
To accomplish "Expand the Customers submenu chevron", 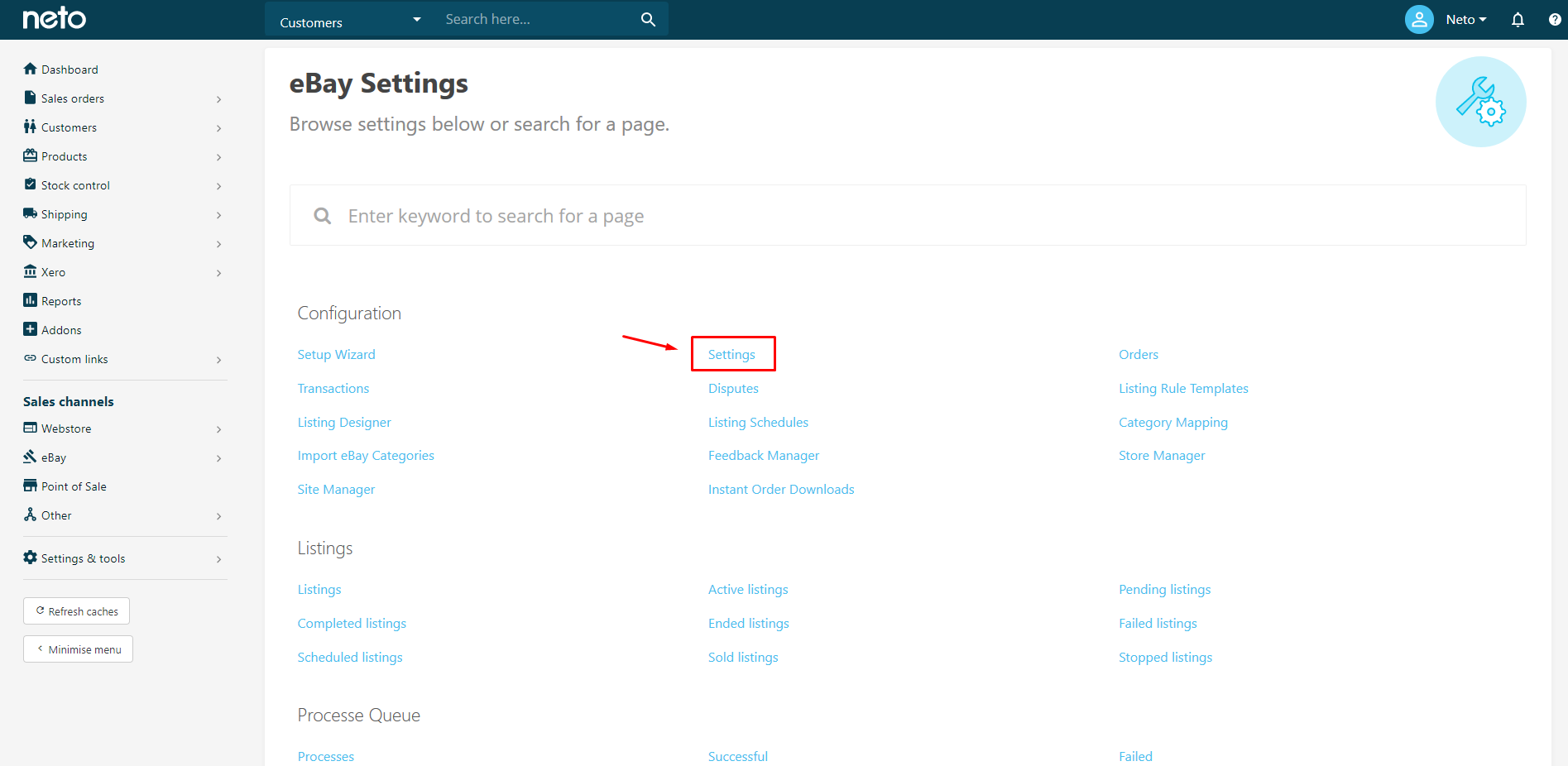I will tap(219, 128).
